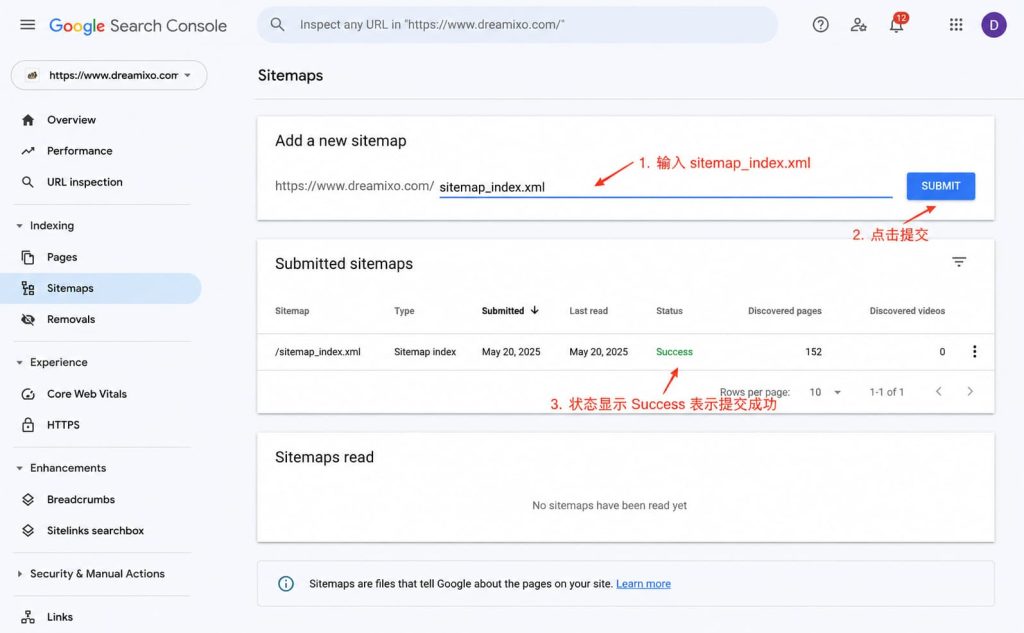Screen dimensions: 1024x633
Task: Open the filter icon in Submitted sitemaps
Action: pyautogui.click(x=959, y=262)
